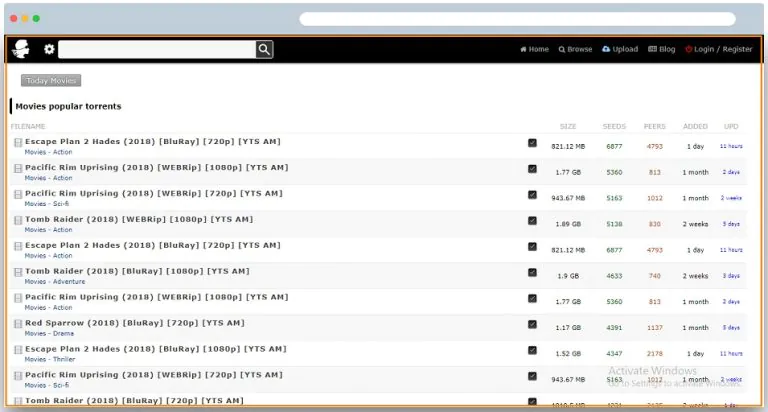Open the Upload nav item
The height and width of the screenshot is (412, 768).
click(x=620, y=49)
